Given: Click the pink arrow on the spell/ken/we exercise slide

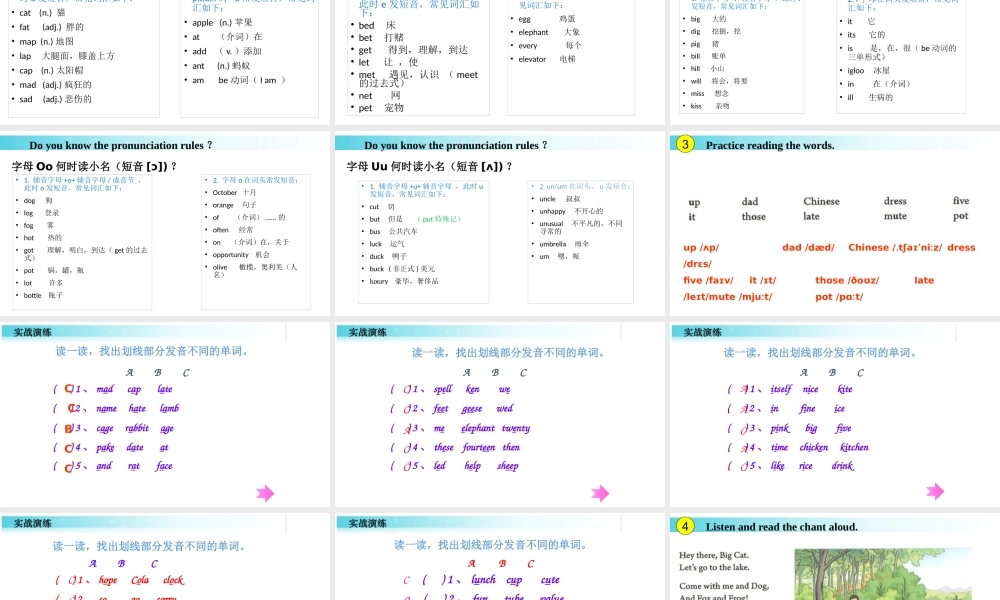Looking at the screenshot, I should [x=600, y=493].
